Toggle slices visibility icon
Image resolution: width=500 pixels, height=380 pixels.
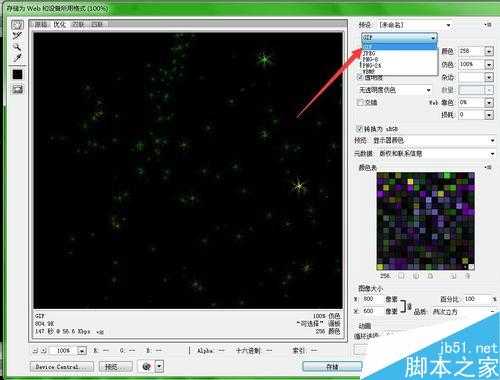[17, 89]
